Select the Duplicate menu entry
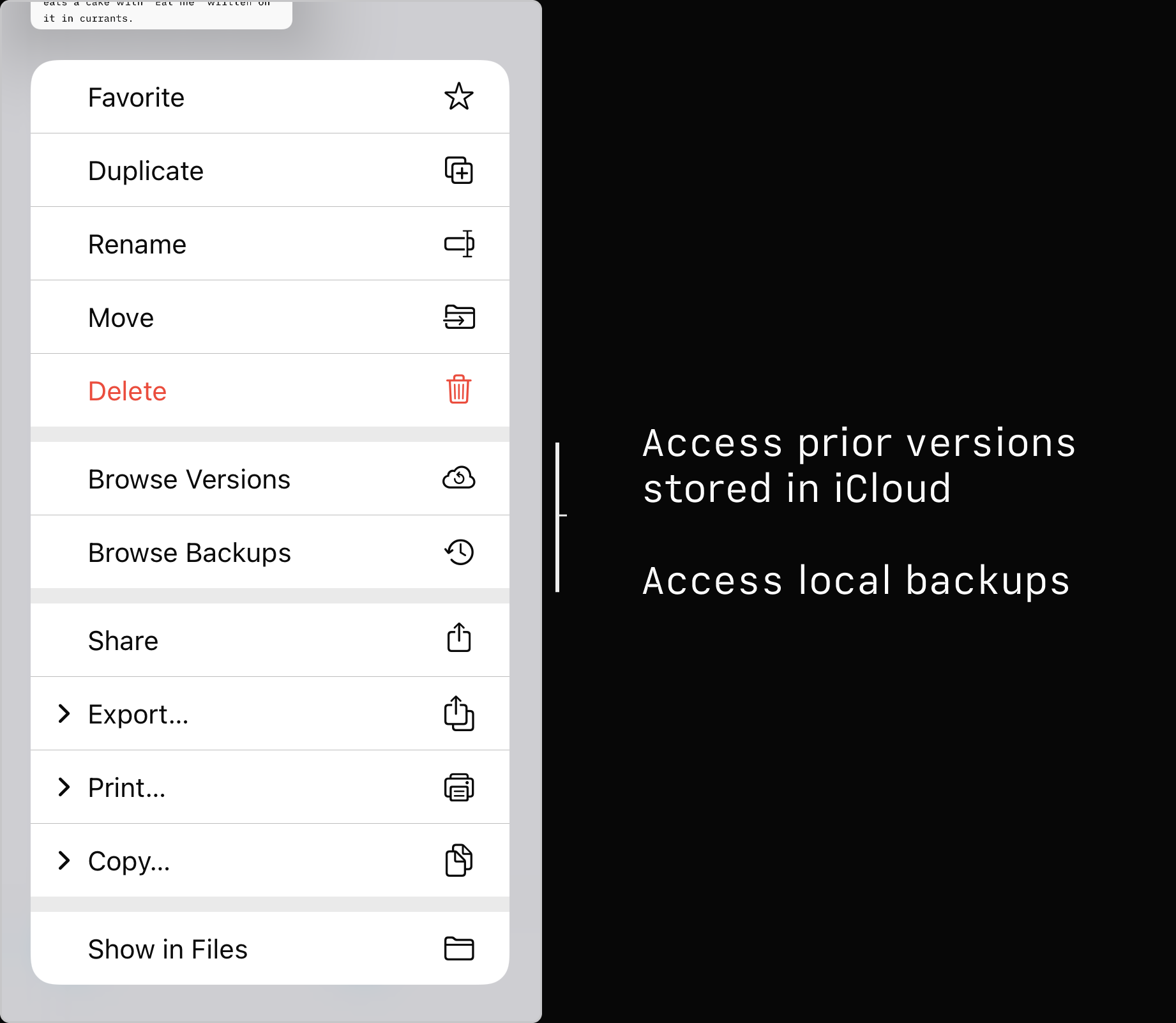This screenshot has height=1023, width=1176. coord(146,171)
